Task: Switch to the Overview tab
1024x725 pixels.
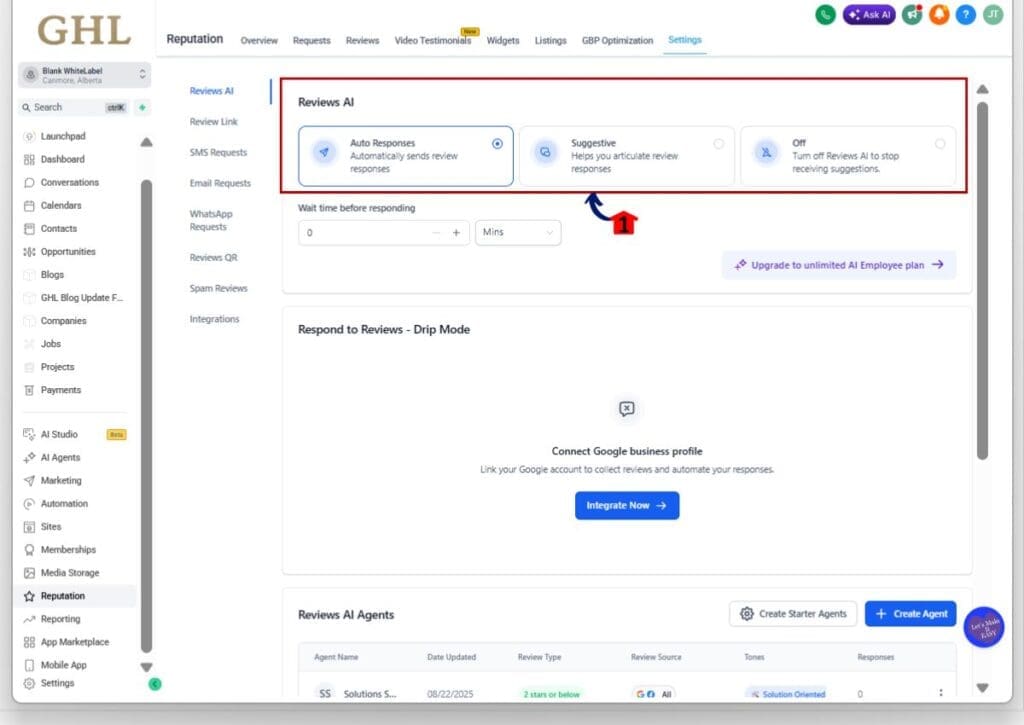Action: click(x=259, y=40)
